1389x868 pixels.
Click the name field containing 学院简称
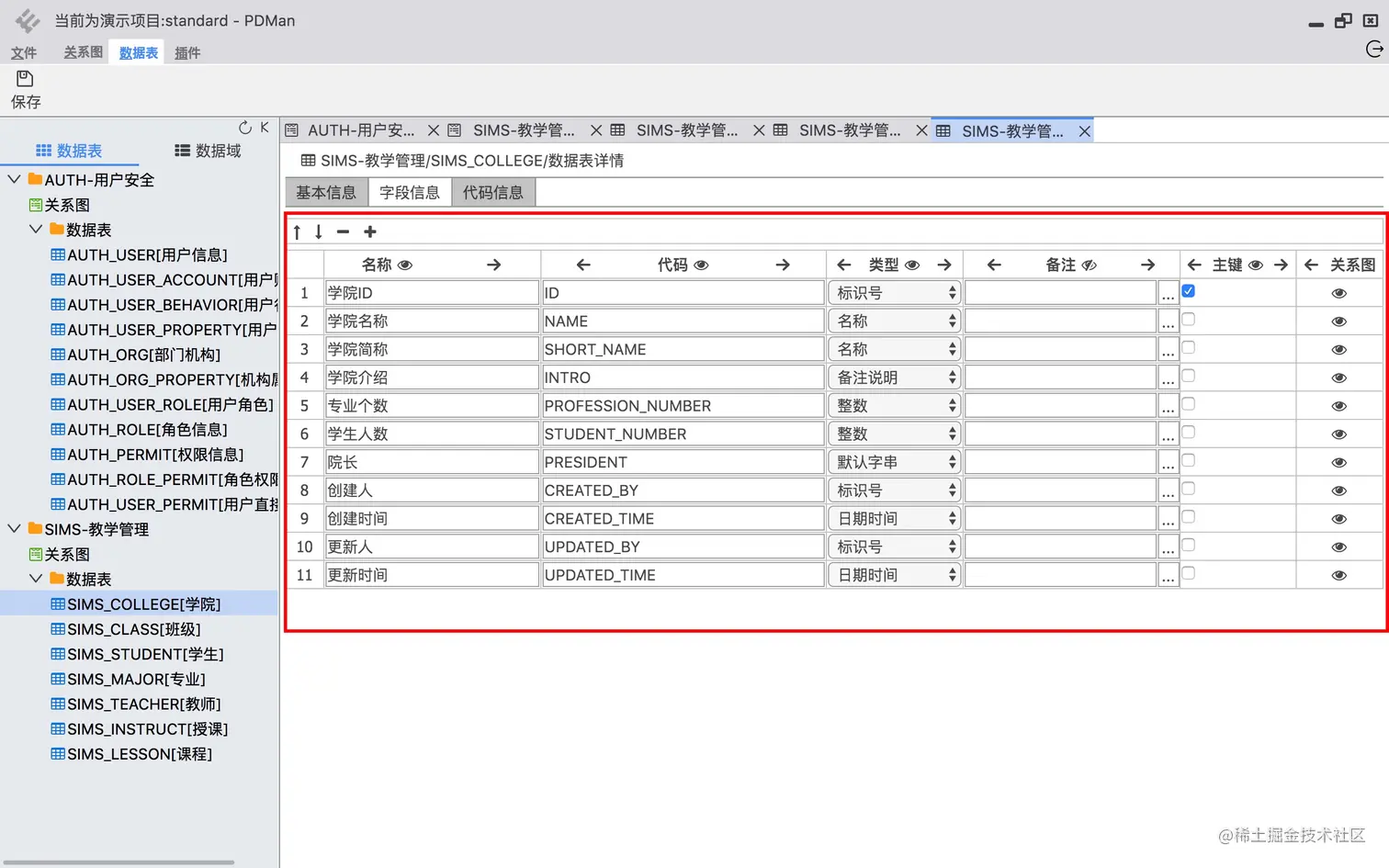[x=432, y=350]
